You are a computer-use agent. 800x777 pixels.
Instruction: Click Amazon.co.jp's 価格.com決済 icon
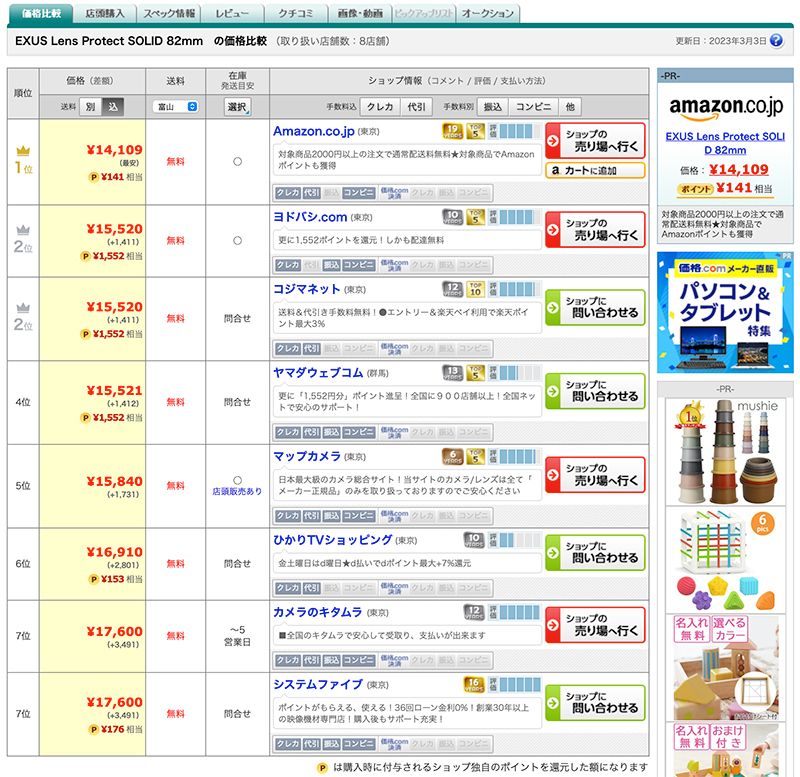pyautogui.click(x=394, y=192)
